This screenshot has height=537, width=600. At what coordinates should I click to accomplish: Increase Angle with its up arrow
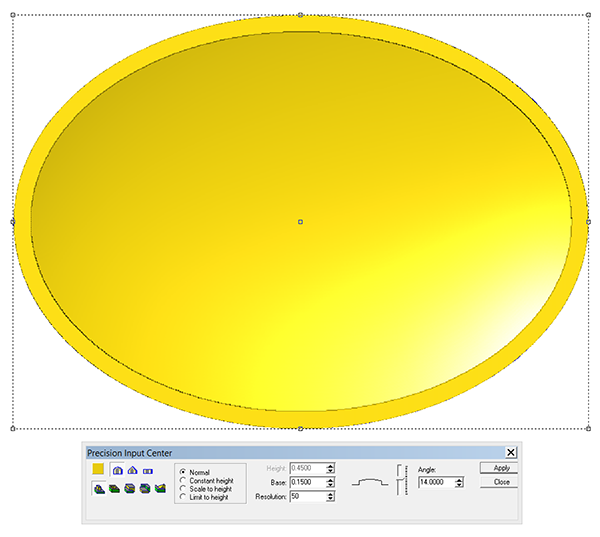(x=459, y=480)
